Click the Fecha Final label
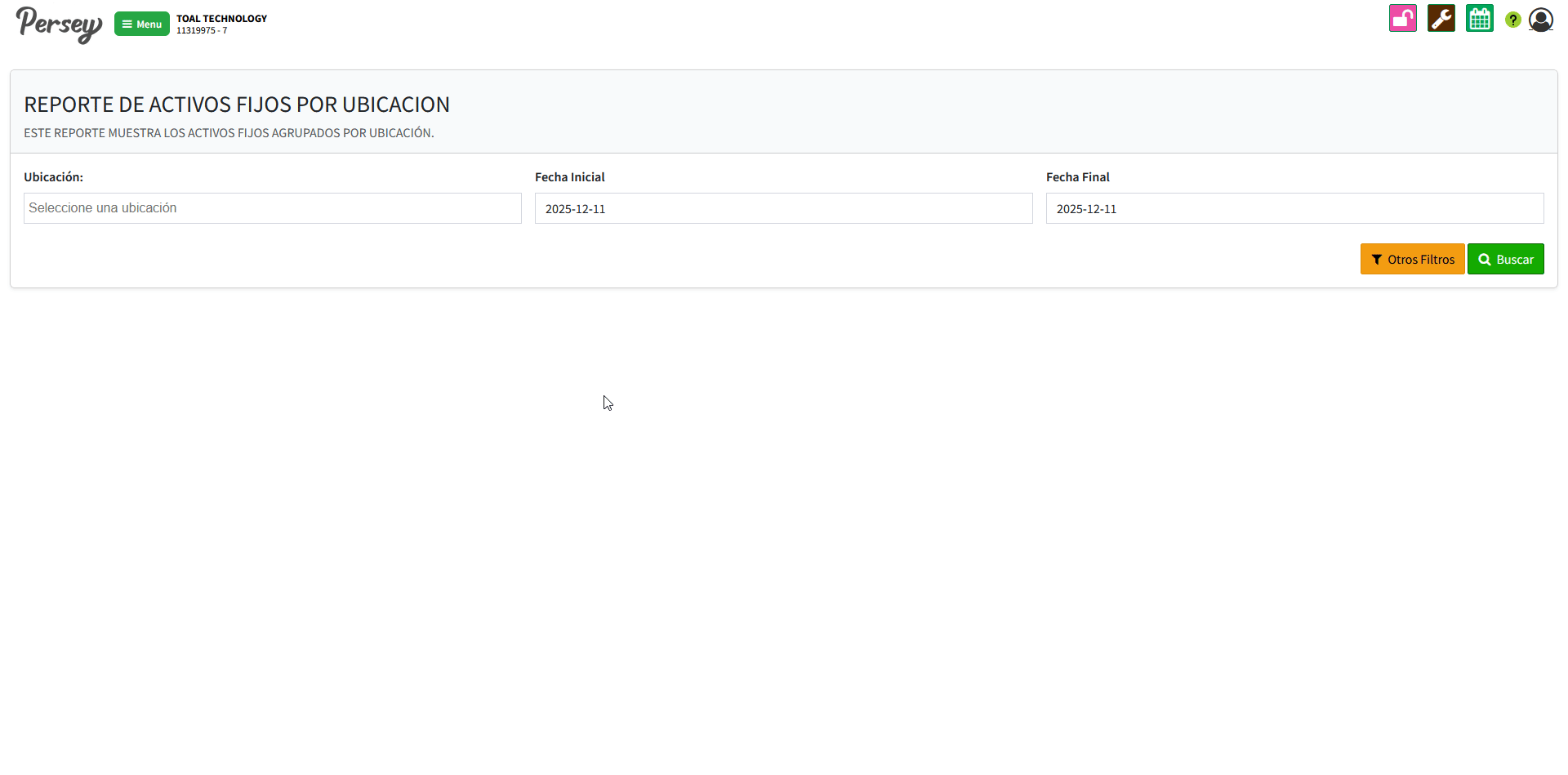The height and width of the screenshot is (775, 1568). click(x=1077, y=177)
